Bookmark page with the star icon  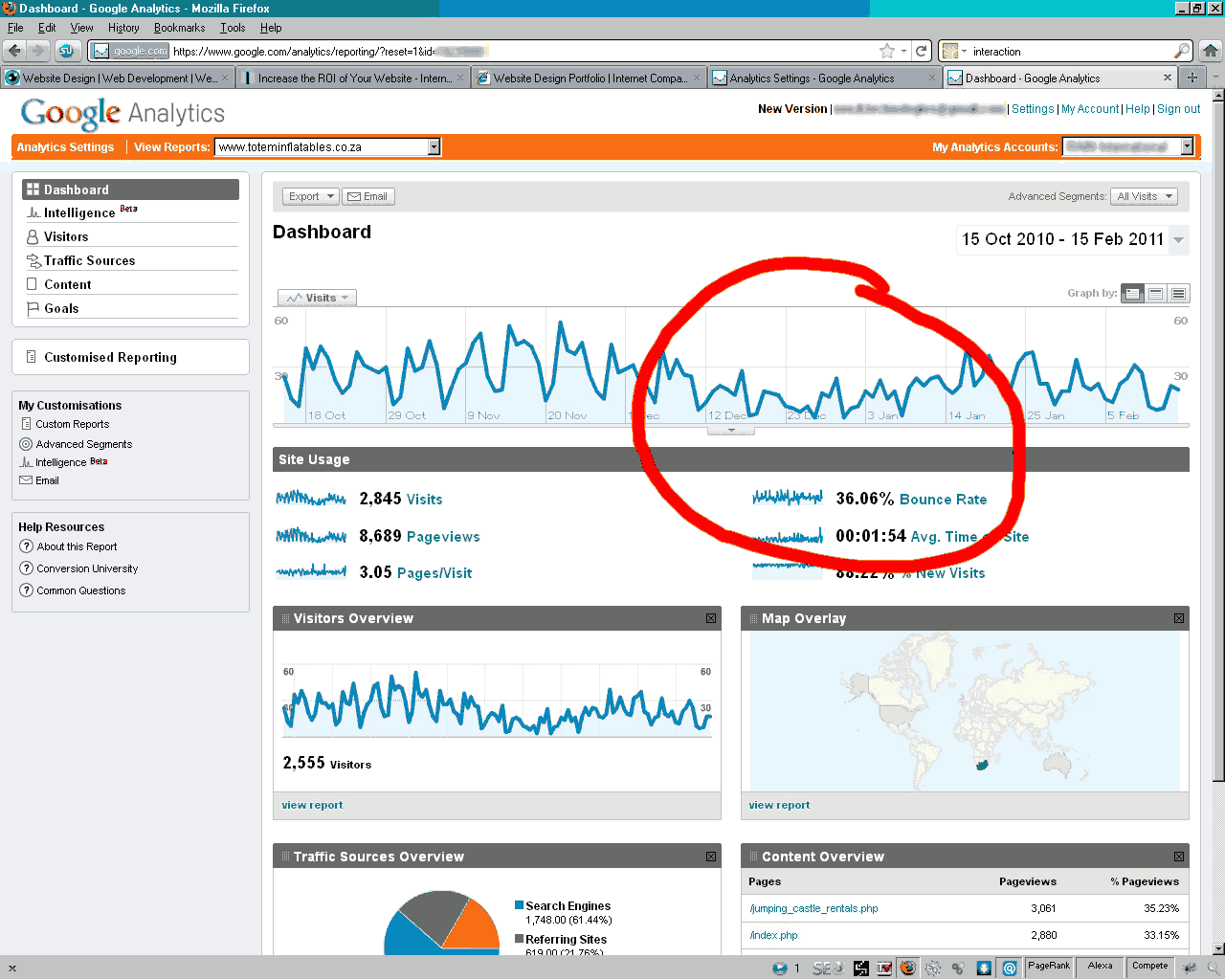coord(887,51)
